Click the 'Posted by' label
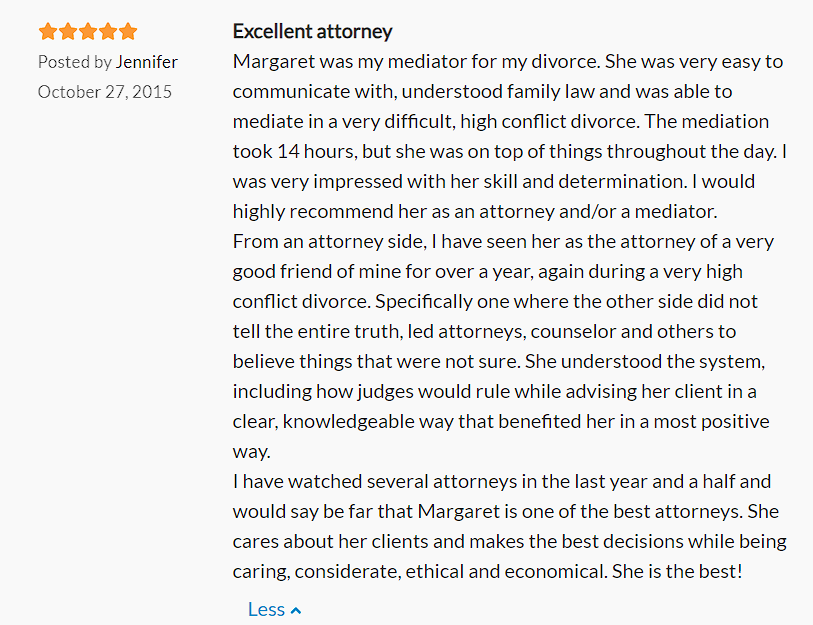The width and height of the screenshot is (813, 625). [75, 62]
